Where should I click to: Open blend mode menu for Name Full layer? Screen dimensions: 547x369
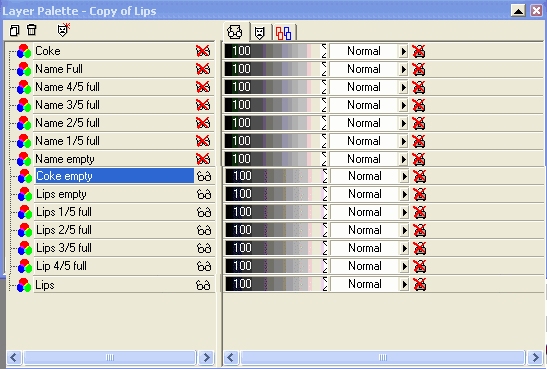coord(403,69)
